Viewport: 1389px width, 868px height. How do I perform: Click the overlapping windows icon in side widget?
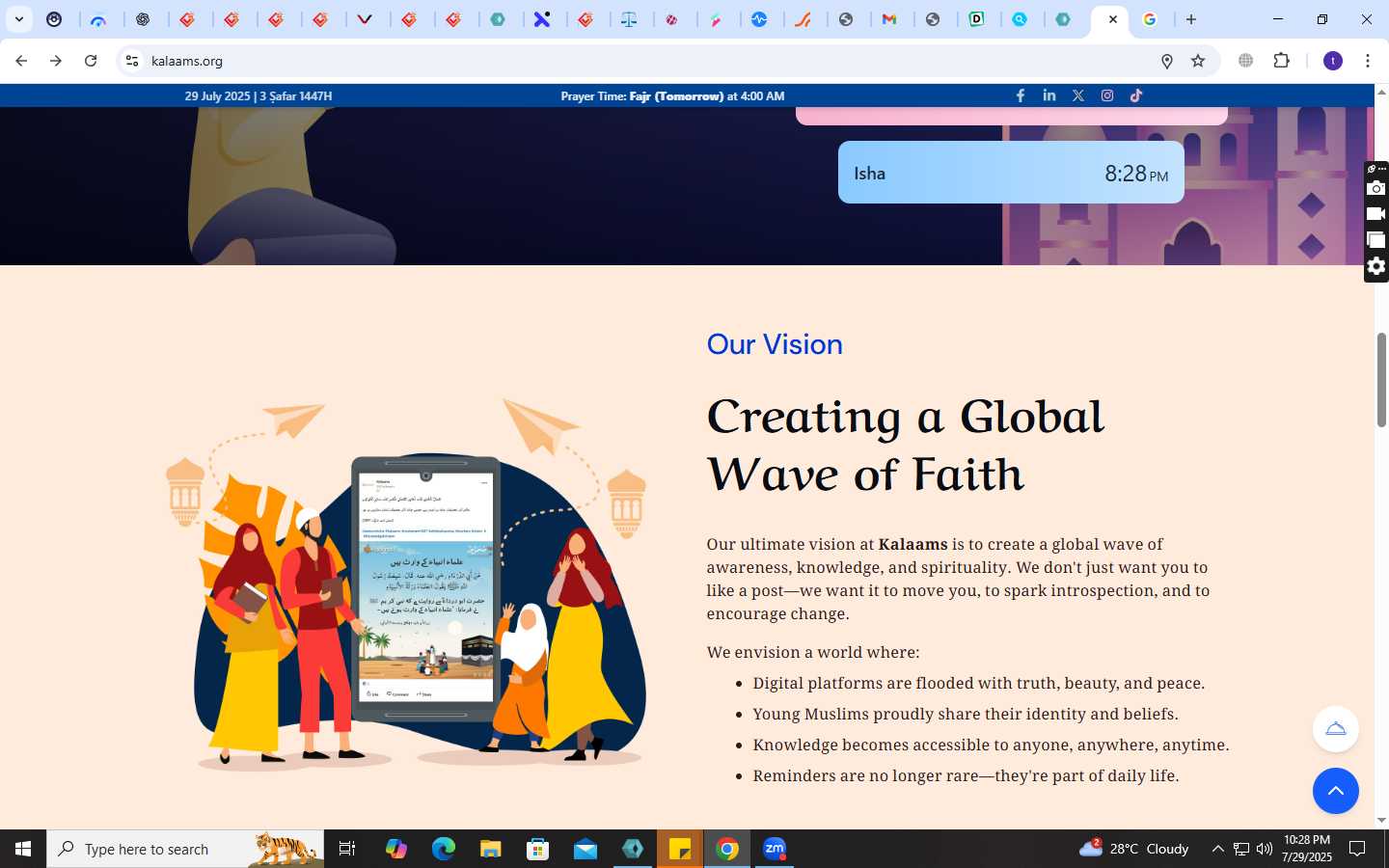(x=1376, y=240)
